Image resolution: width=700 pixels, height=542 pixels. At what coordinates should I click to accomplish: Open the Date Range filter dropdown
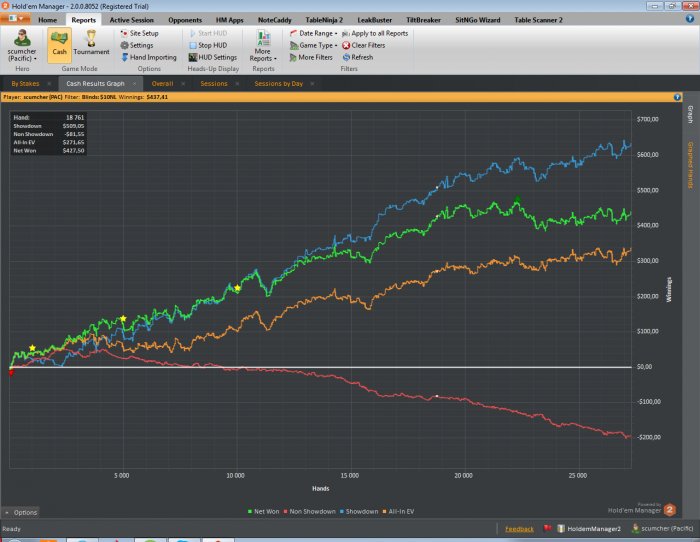click(313, 33)
